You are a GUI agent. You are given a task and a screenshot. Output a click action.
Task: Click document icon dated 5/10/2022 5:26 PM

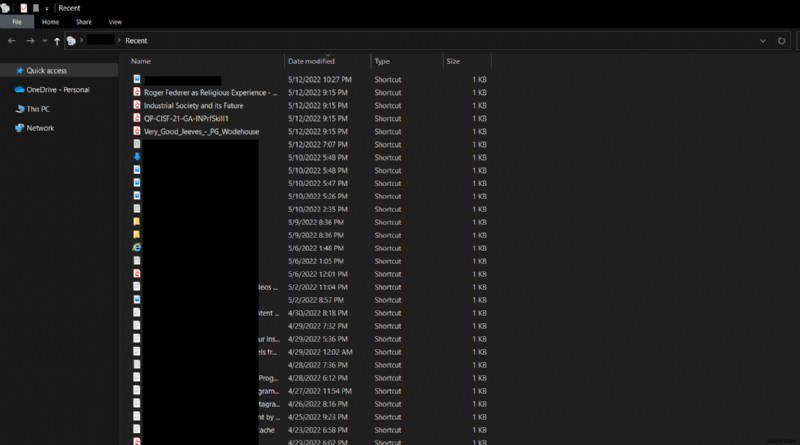pyautogui.click(x=137, y=195)
